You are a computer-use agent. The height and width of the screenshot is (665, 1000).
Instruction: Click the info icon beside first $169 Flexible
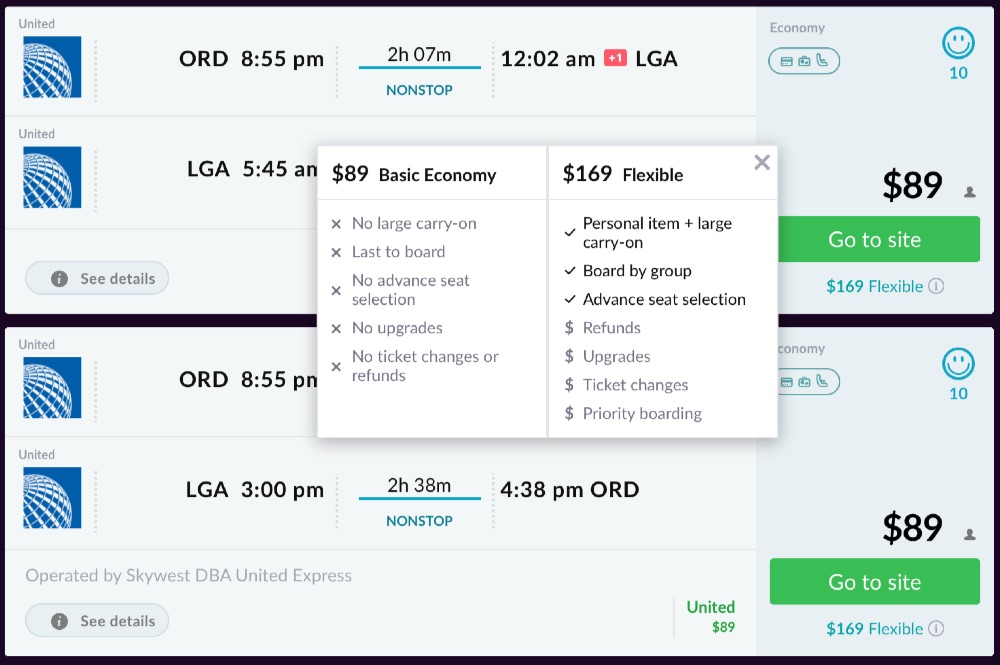coord(936,286)
